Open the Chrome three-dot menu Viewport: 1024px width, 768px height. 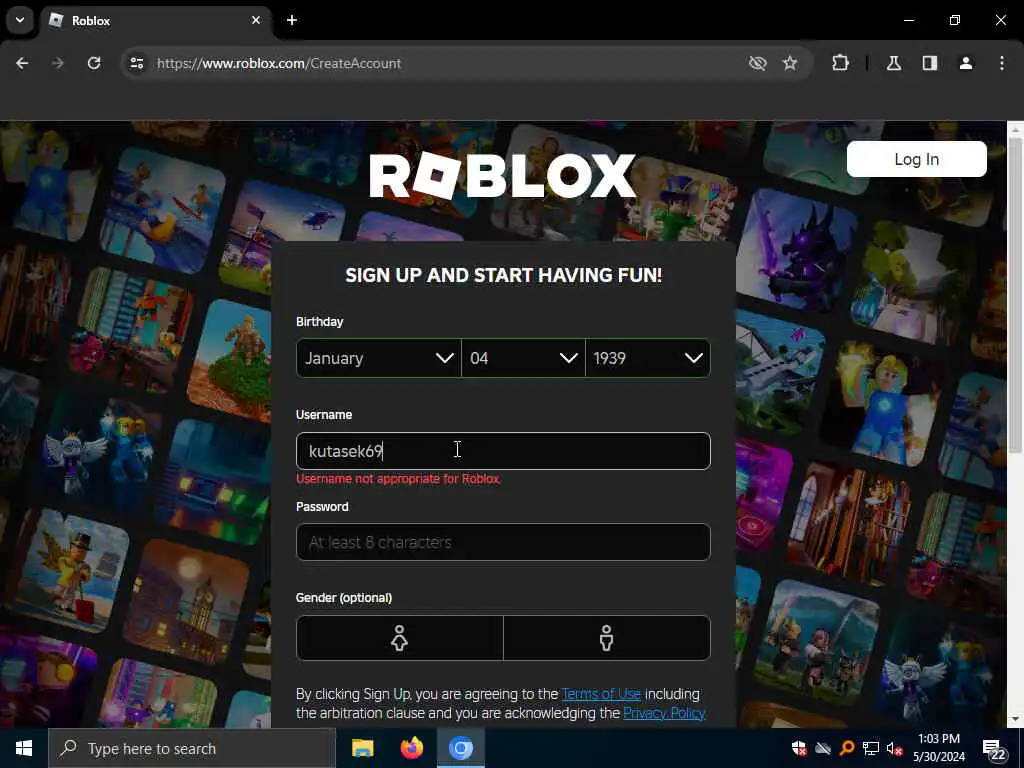[x=1002, y=63]
